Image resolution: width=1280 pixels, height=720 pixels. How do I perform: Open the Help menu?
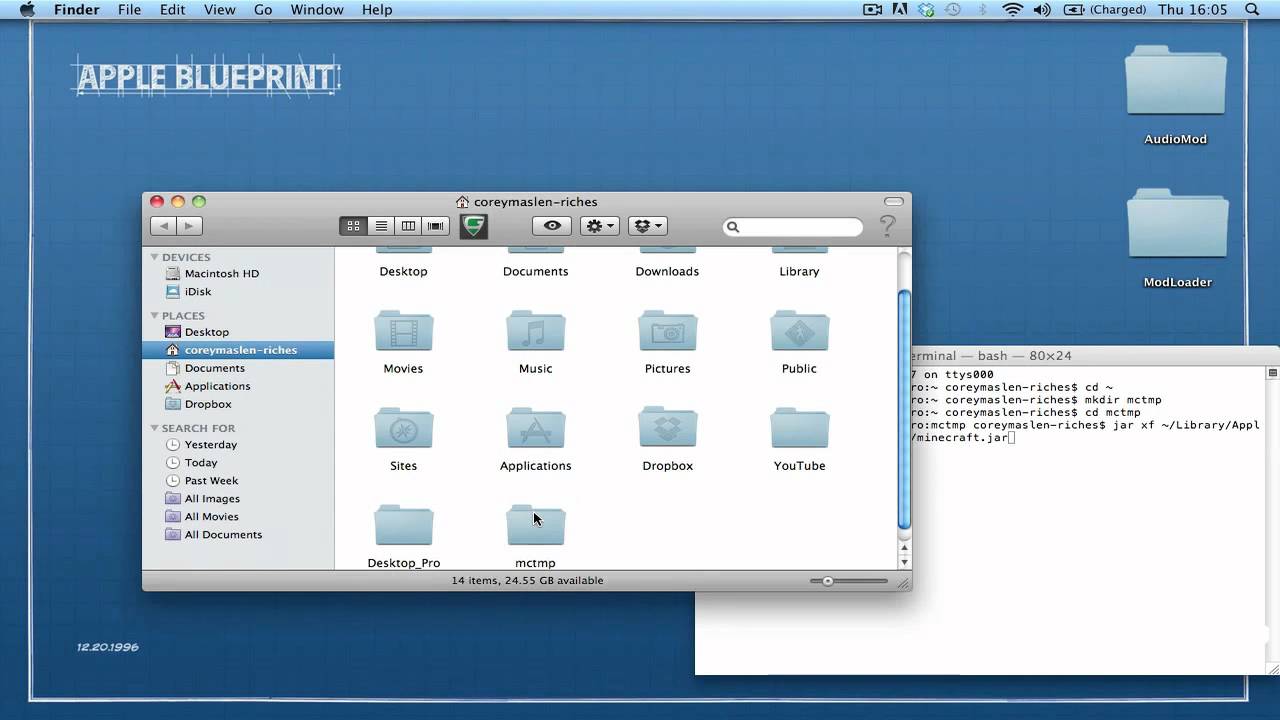point(377,10)
